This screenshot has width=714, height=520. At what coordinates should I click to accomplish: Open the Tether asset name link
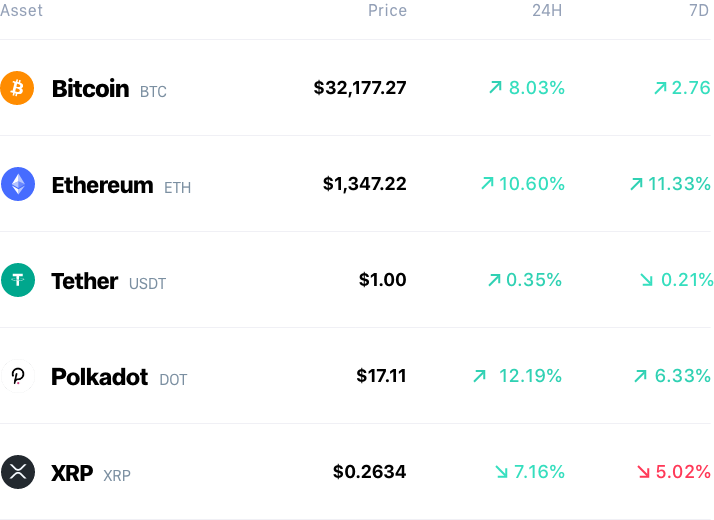(x=85, y=281)
